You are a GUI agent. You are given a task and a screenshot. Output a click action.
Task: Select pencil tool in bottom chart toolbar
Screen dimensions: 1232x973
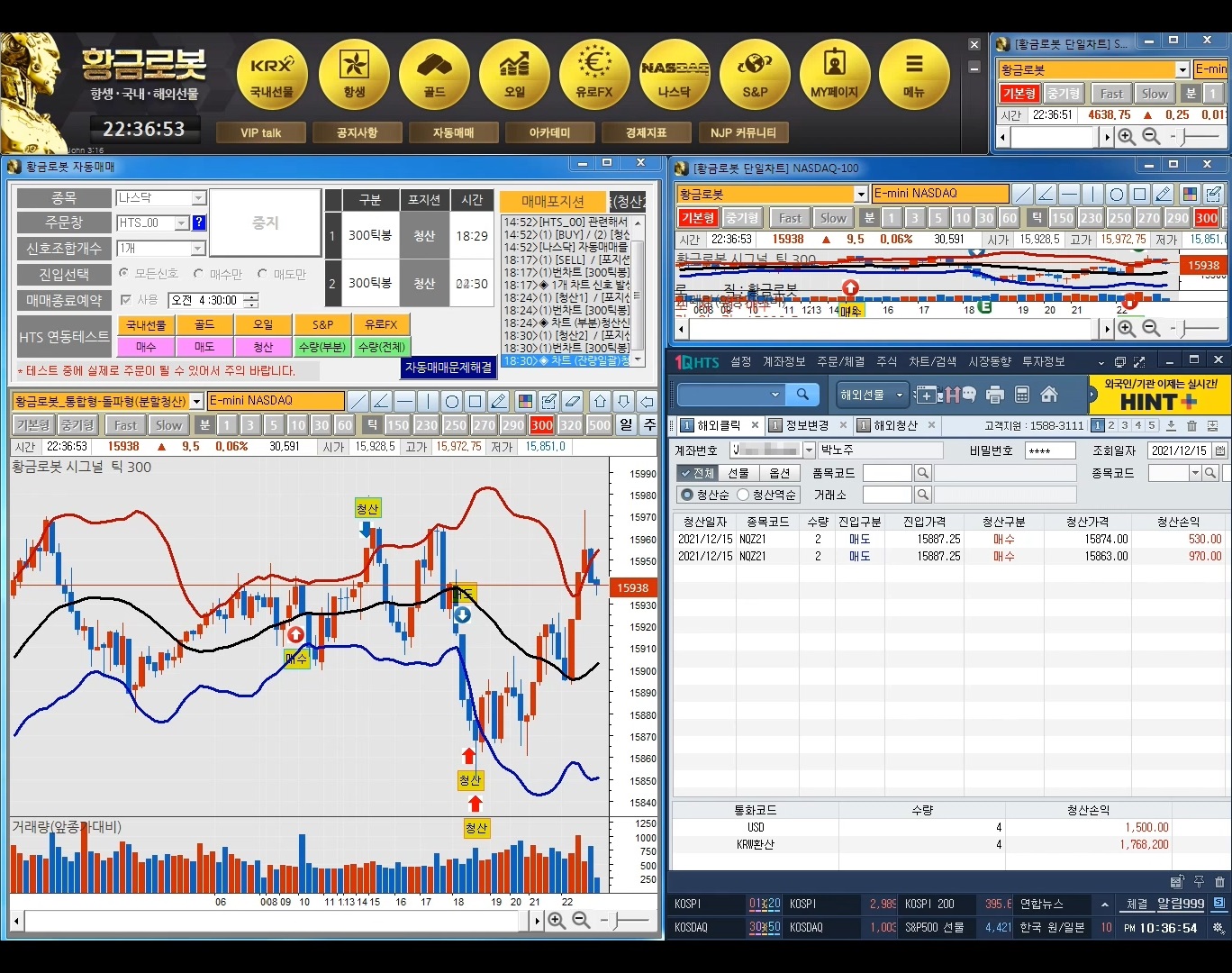498,401
